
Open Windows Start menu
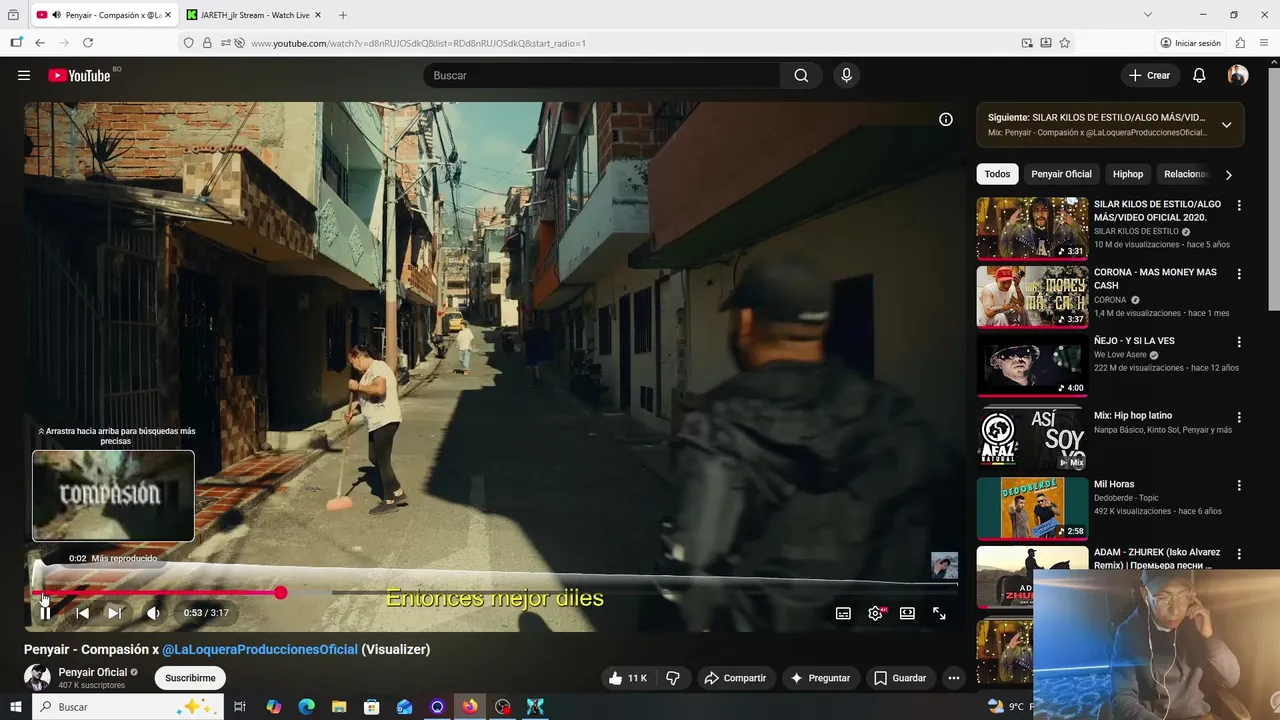[x=15, y=706]
